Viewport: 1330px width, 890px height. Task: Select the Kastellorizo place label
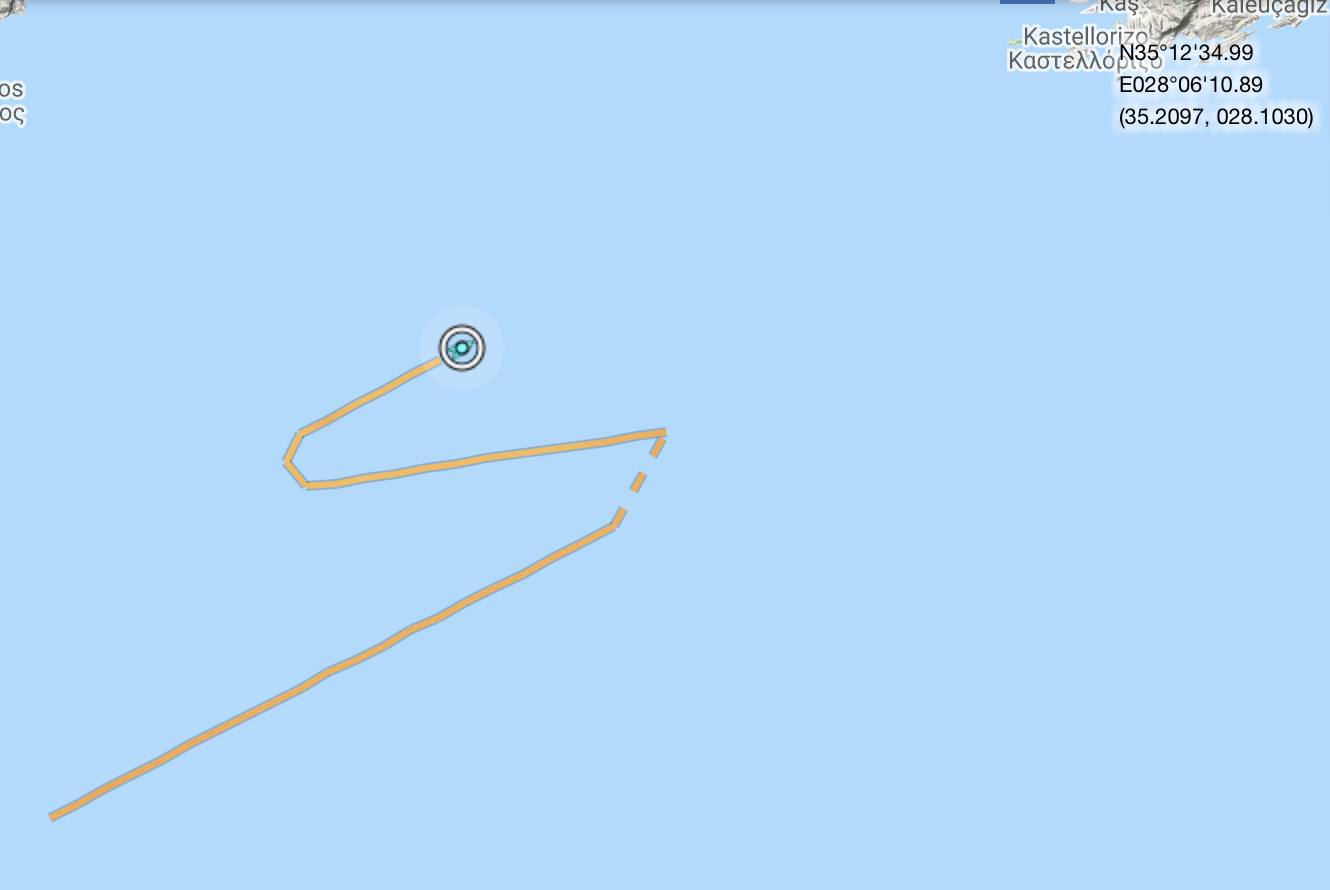coord(1086,38)
